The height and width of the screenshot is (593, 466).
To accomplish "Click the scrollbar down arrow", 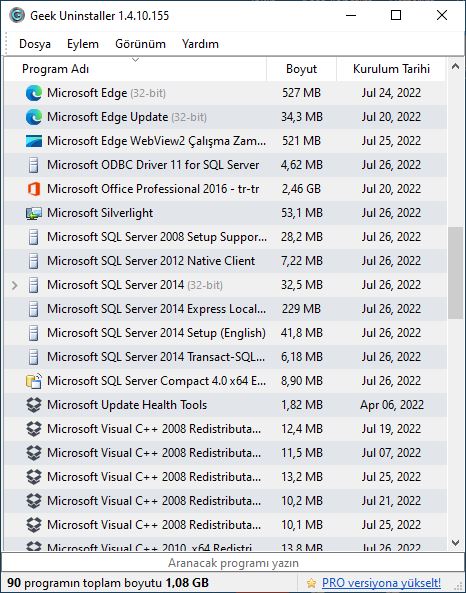I will point(455,543).
